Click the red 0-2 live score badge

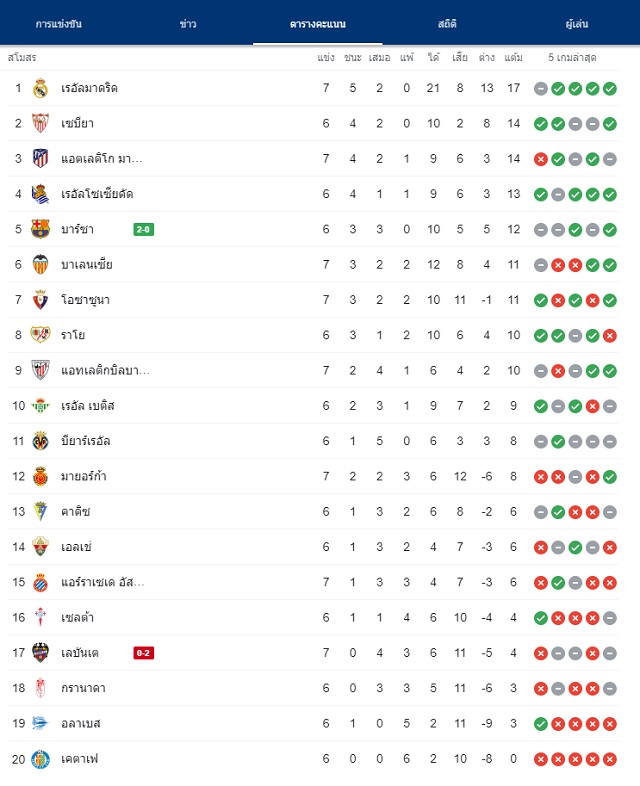[x=143, y=653]
